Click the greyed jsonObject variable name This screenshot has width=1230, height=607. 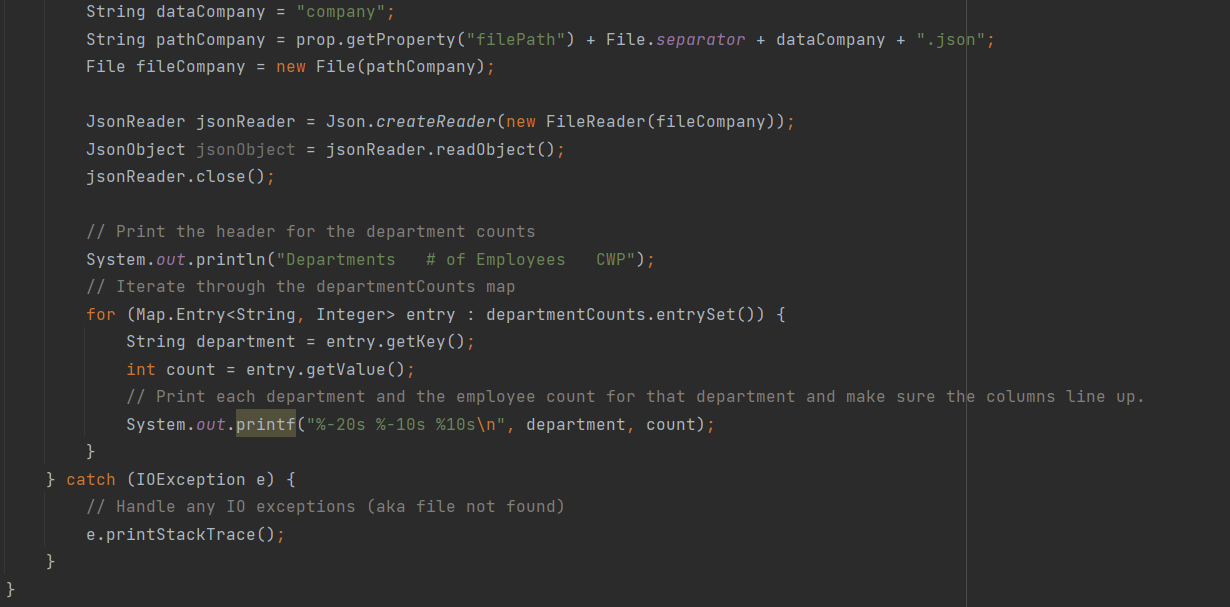pos(246,149)
